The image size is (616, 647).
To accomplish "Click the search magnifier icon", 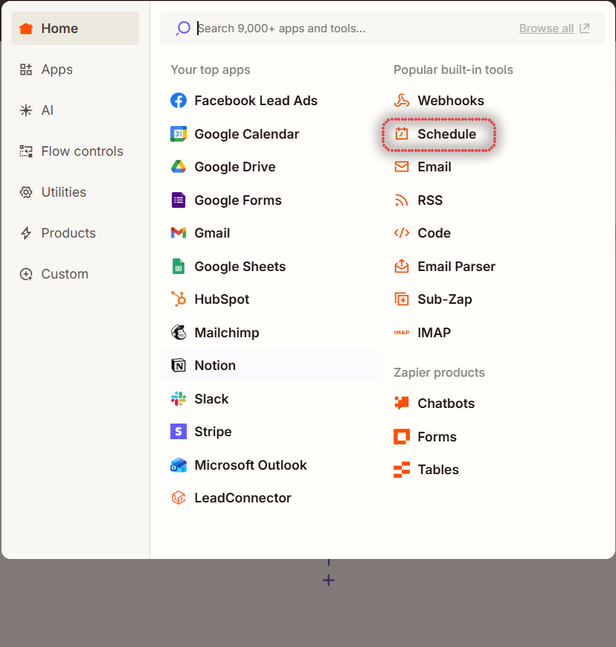I will [x=183, y=28].
